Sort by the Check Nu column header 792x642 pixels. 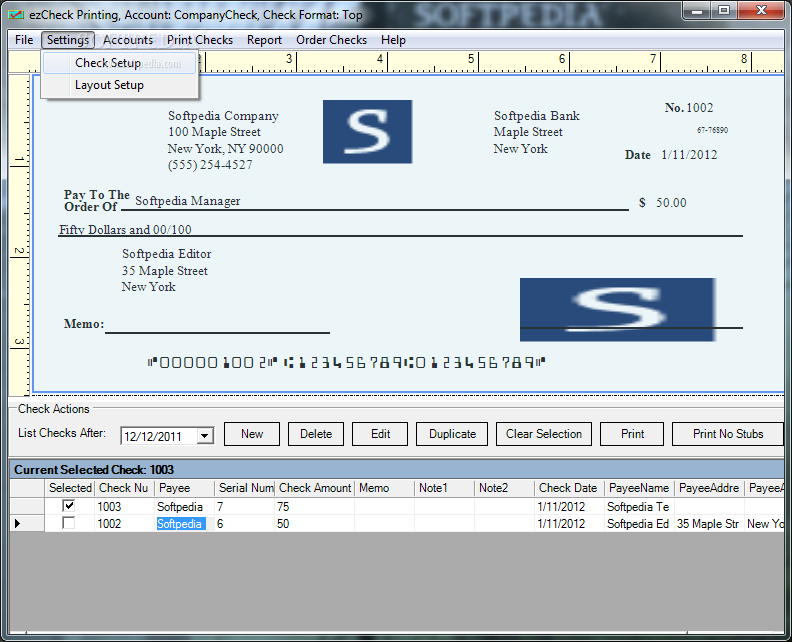point(124,488)
